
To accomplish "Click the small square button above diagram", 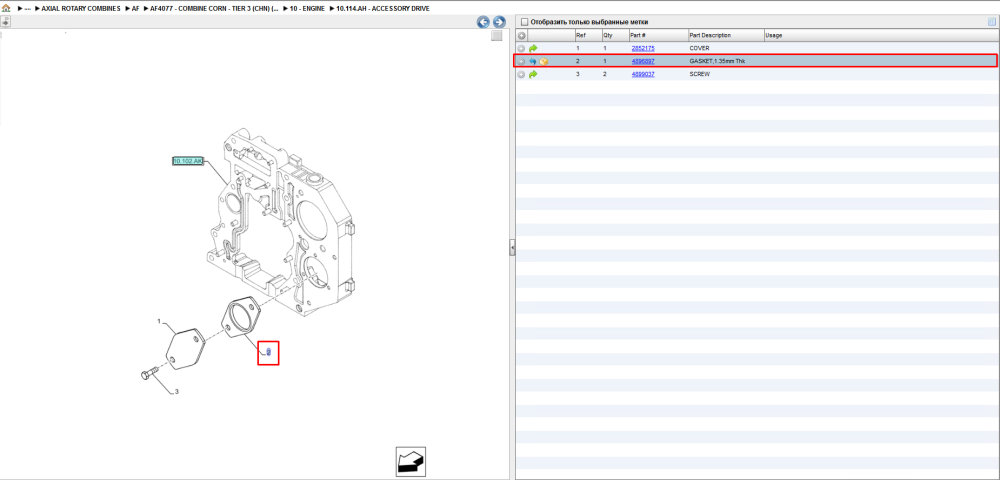I will [x=497, y=36].
